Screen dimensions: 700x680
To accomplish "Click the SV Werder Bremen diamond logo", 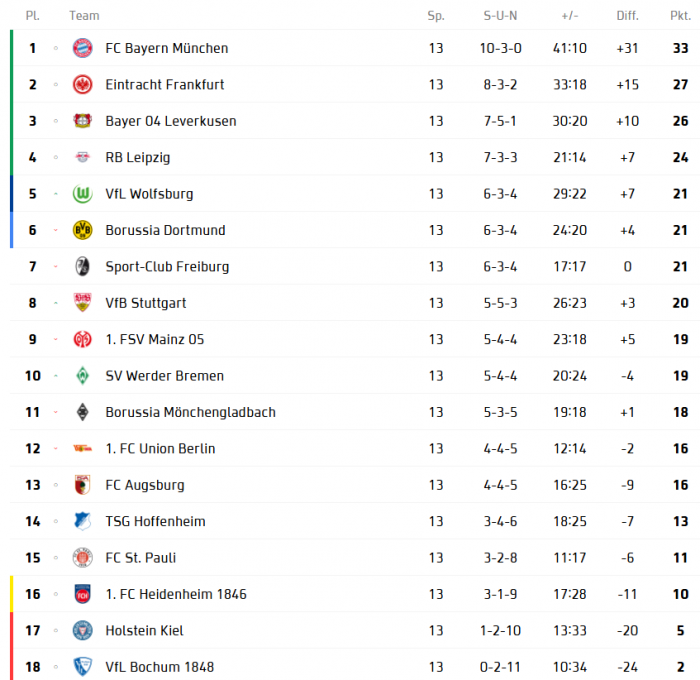I will coord(83,376).
